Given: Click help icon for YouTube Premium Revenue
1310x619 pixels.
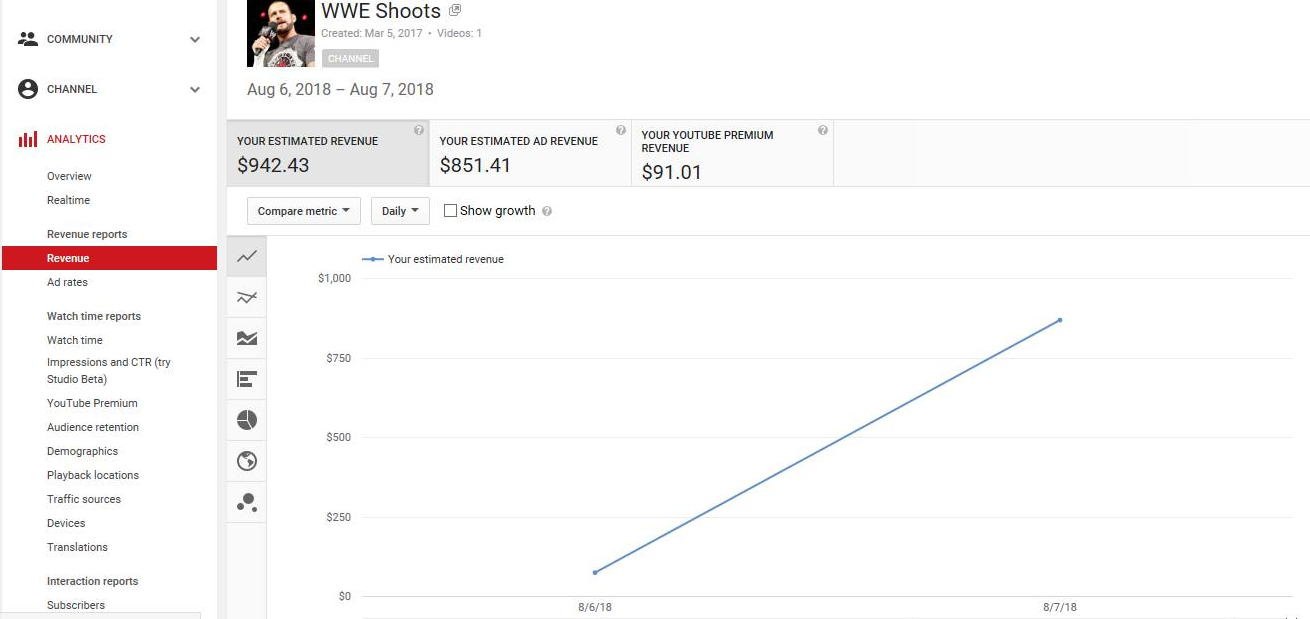Looking at the screenshot, I should point(823,130).
